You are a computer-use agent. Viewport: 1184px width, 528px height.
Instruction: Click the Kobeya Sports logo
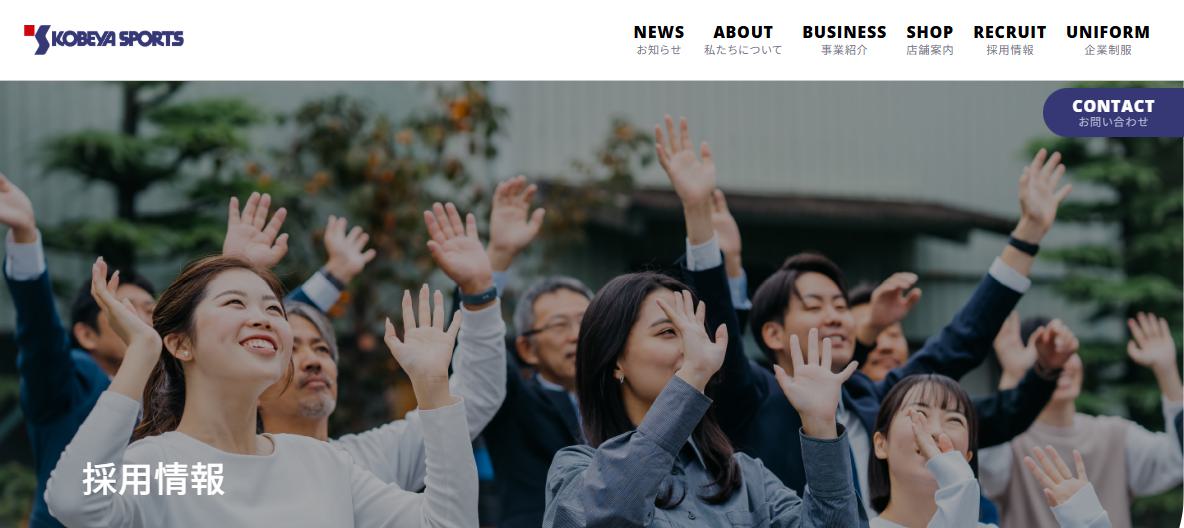coord(103,39)
